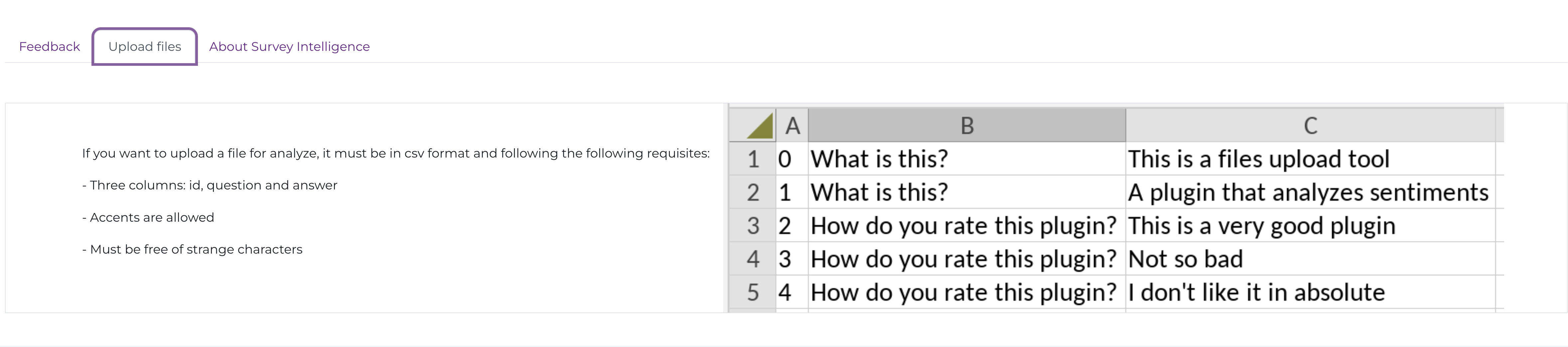This screenshot has width=1568, height=347.
Task: Click row number 3 header
Action: pos(753,226)
